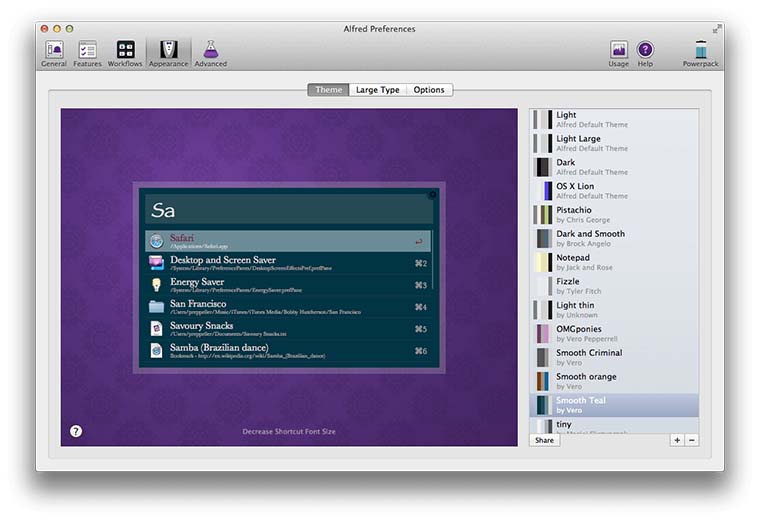Click the San Francisco result text
This screenshot has width=760, height=521.
point(198,303)
